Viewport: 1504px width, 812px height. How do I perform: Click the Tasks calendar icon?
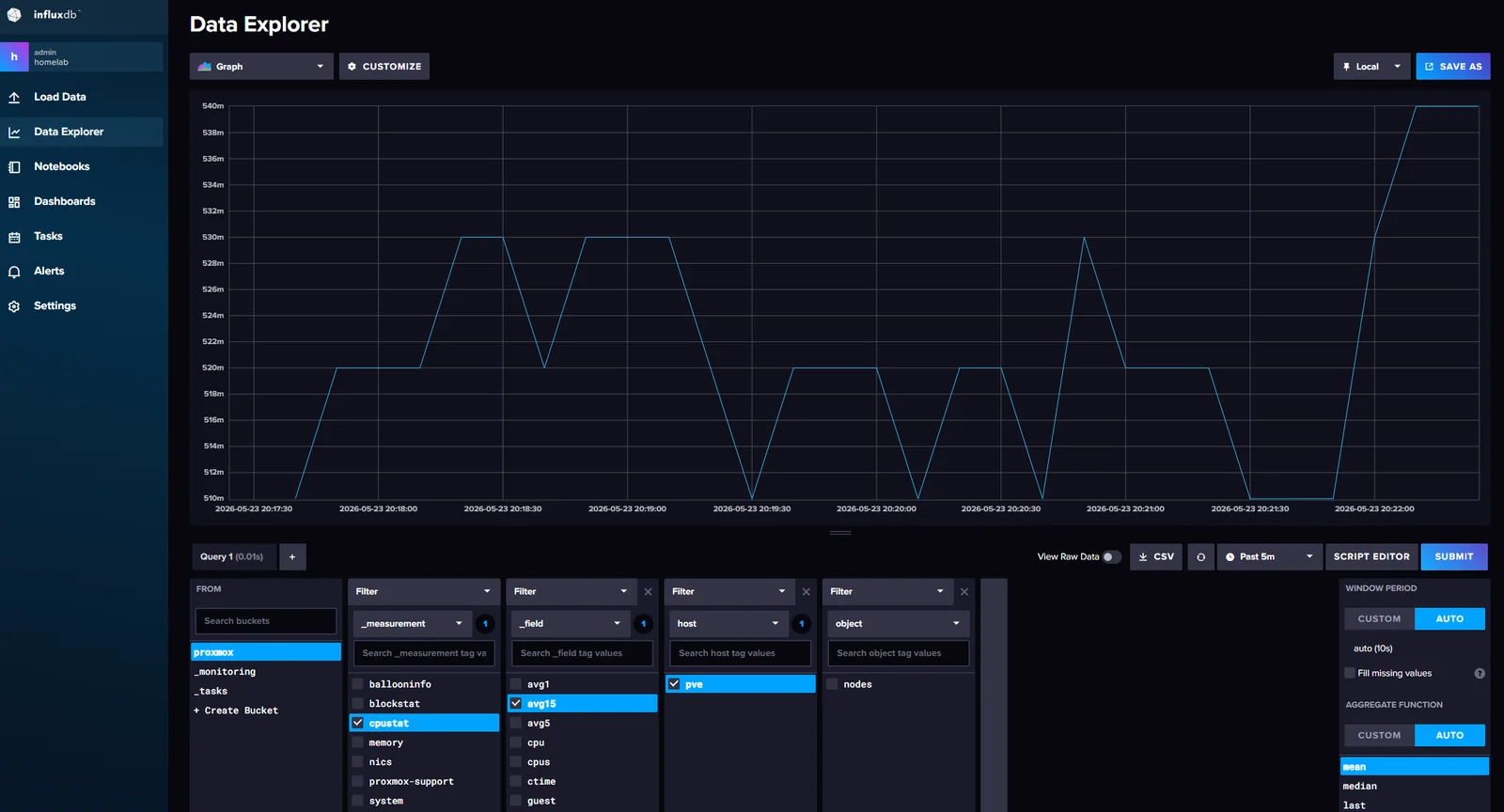[x=14, y=237]
